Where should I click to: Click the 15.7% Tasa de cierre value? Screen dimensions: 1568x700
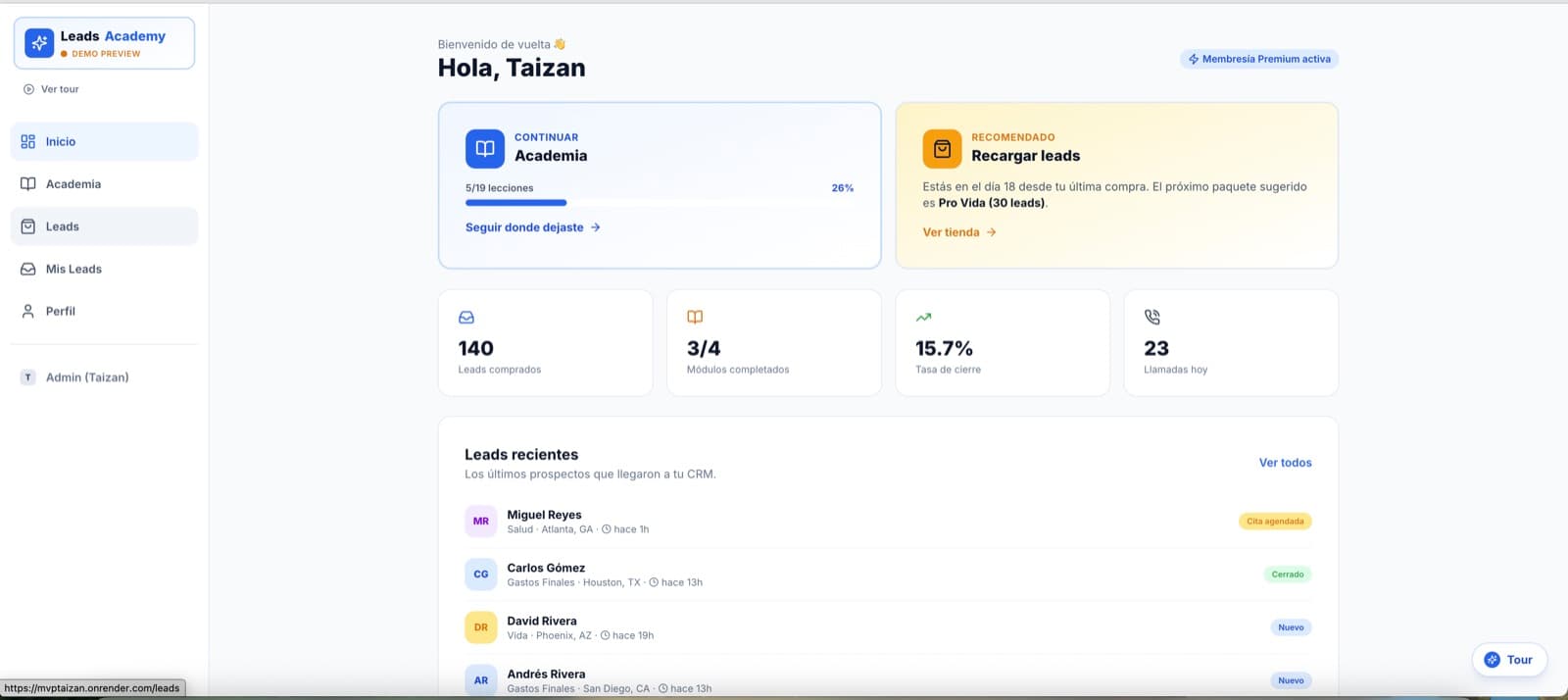pyautogui.click(x=944, y=349)
